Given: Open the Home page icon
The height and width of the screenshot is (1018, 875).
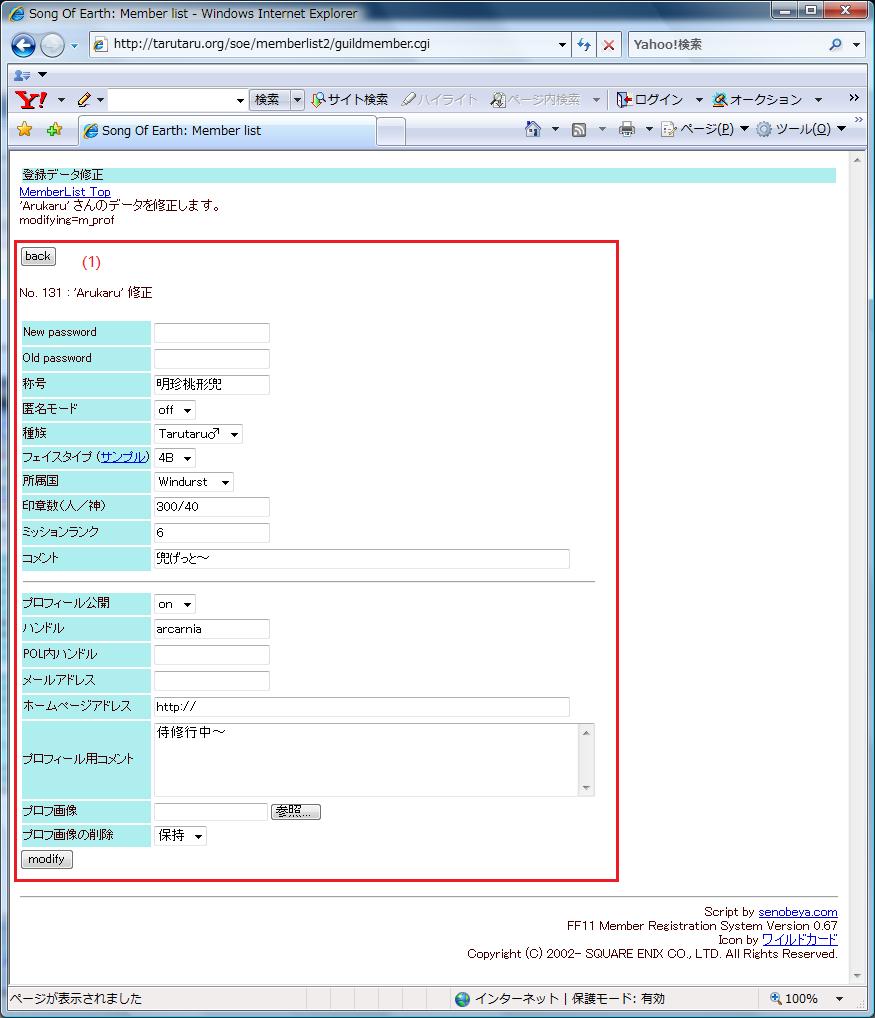Looking at the screenshot, I should click(x=534, y=129).
